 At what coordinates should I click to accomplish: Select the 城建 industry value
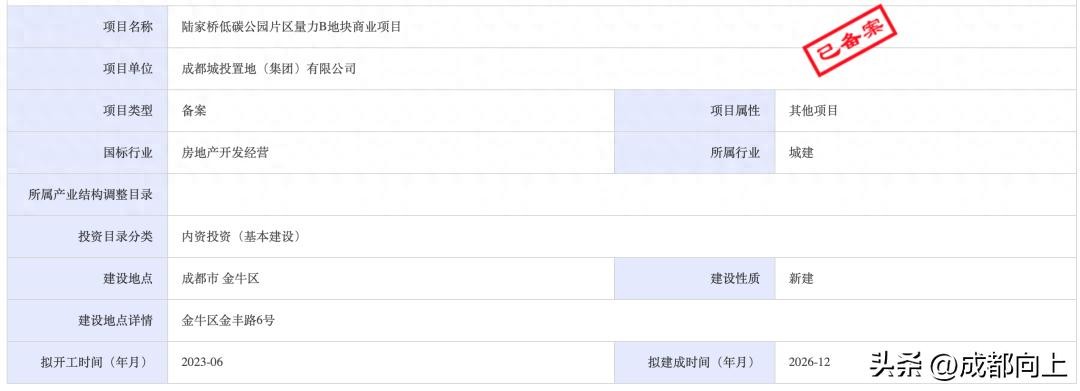click(801, 153)
